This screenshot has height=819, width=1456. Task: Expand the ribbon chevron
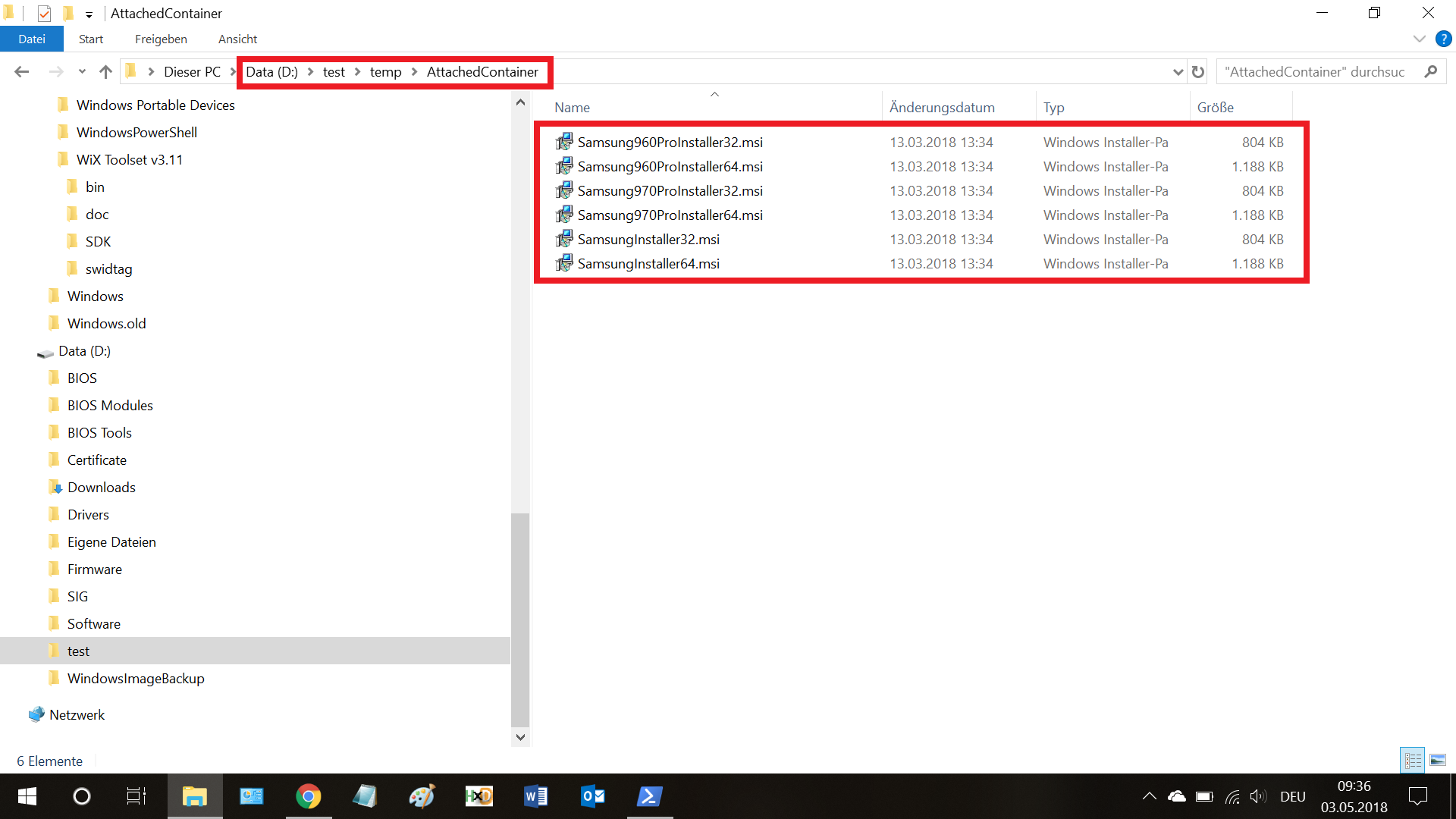coord(1420,39)
